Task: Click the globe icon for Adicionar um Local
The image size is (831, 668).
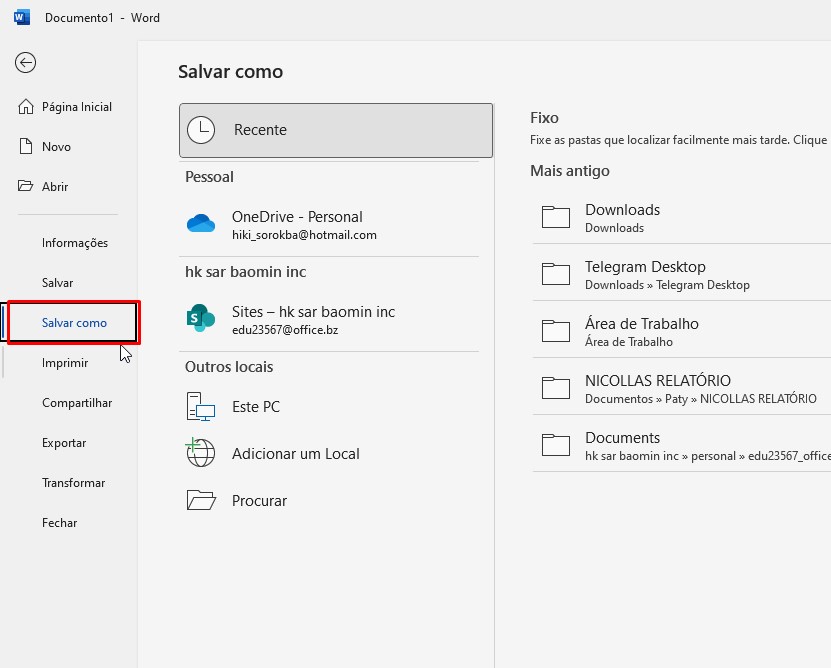Action: pyautogui.click(x=201, y=453)
